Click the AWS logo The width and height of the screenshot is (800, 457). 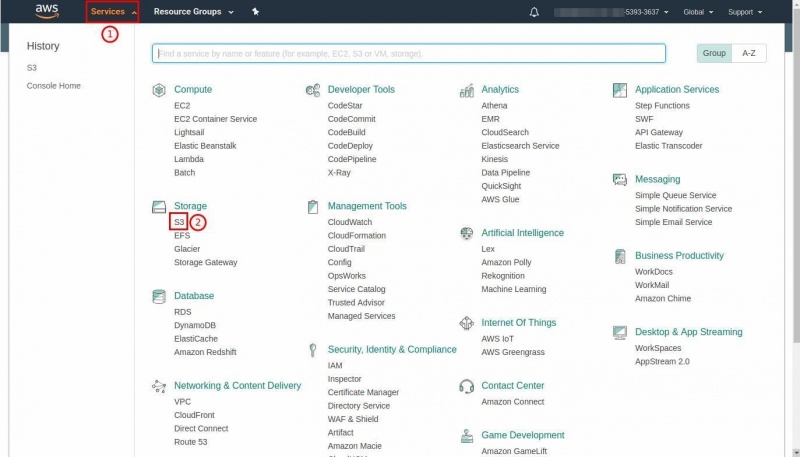pyautogui.click(x=47, y=11)
